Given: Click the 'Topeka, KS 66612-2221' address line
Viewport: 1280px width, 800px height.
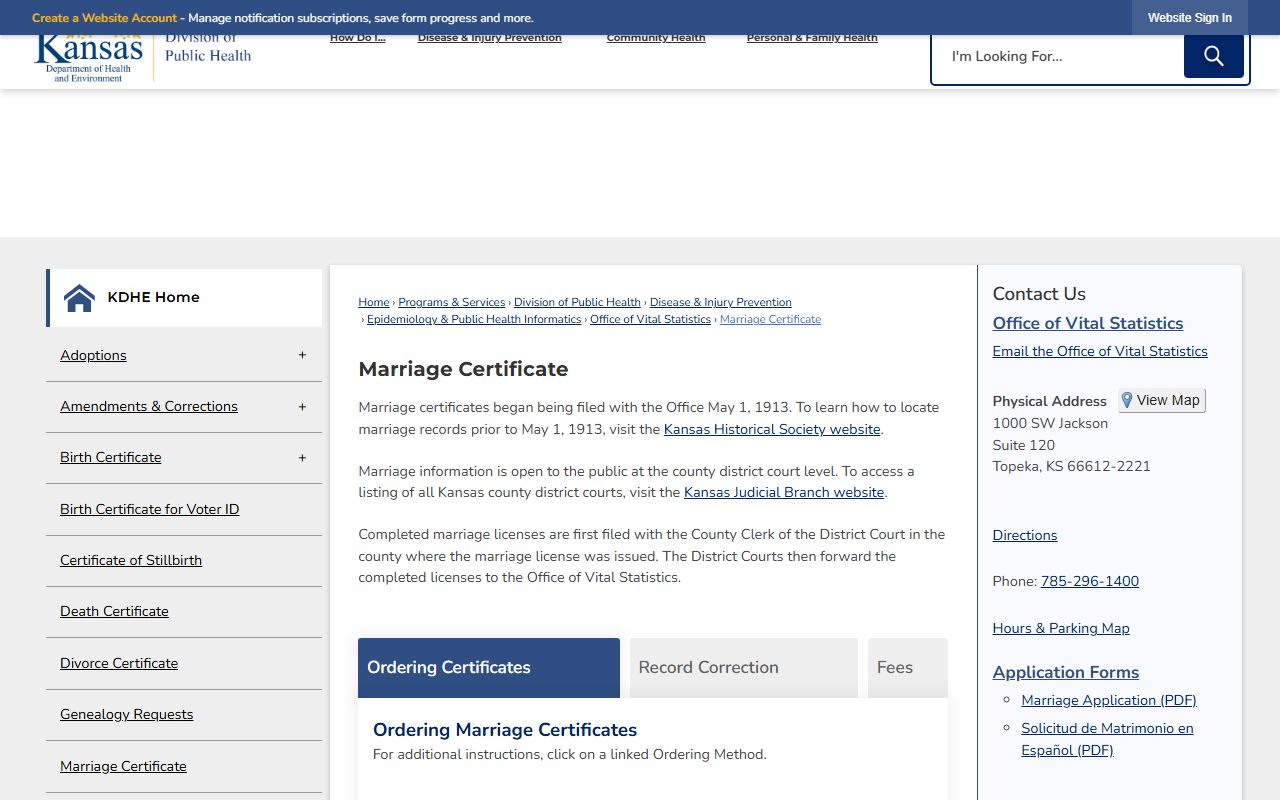Looking at the screenshot, I should click(x=1071, y=466).
